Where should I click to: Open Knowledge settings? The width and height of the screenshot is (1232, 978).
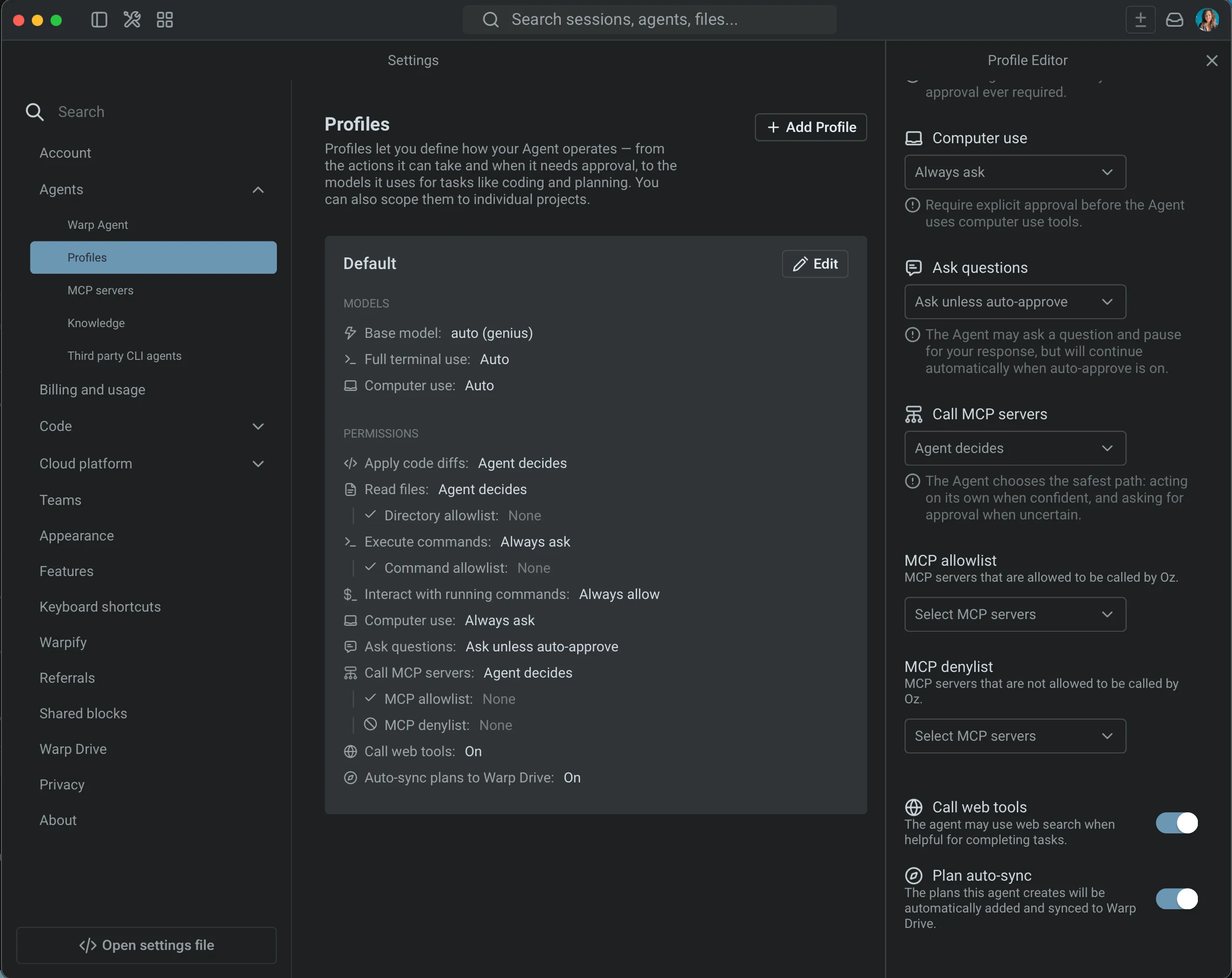[x=96, y=323]
